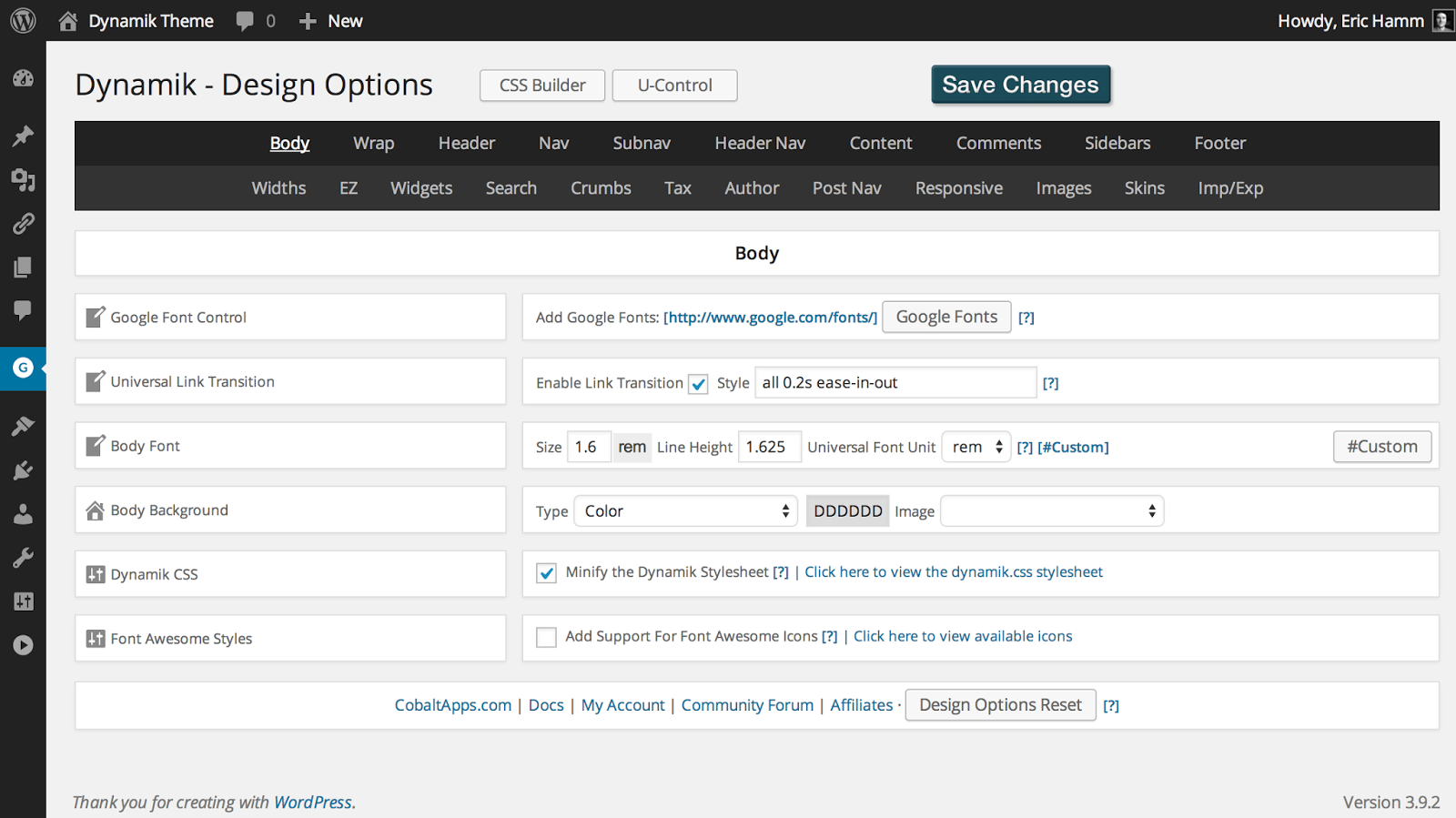
Task: Click the plus New icon
Action: pyautogui.click(x=308, y=21)
